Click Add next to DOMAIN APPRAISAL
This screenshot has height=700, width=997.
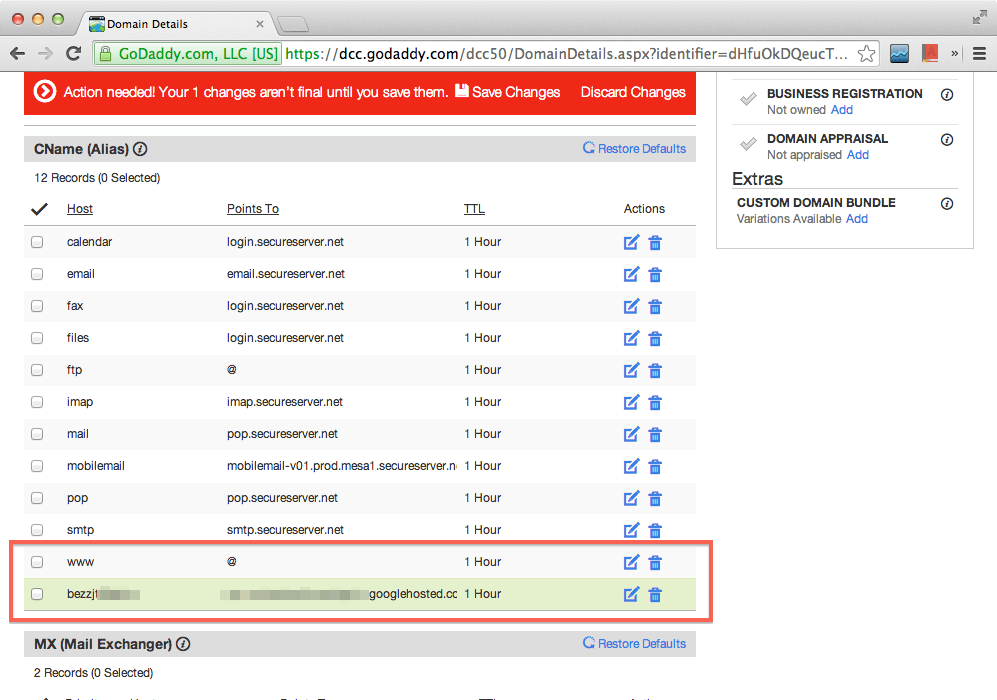pyautogui.click(x=858, y=155)
